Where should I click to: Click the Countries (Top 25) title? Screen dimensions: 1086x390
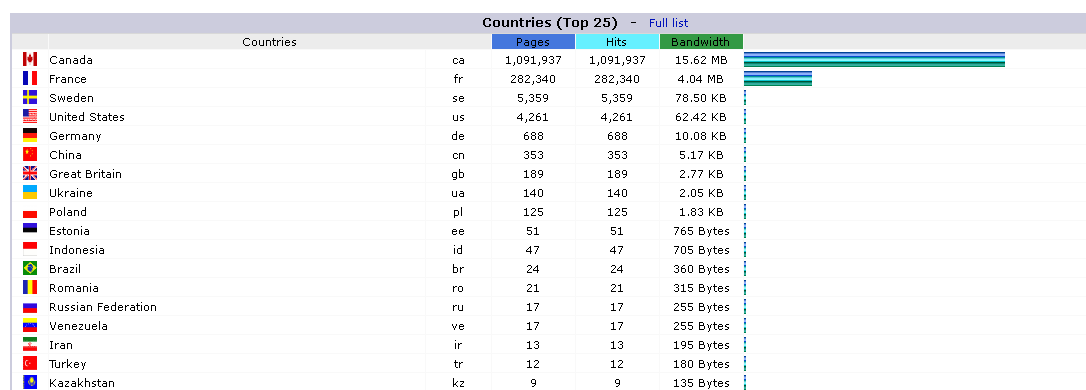[550, 23]
